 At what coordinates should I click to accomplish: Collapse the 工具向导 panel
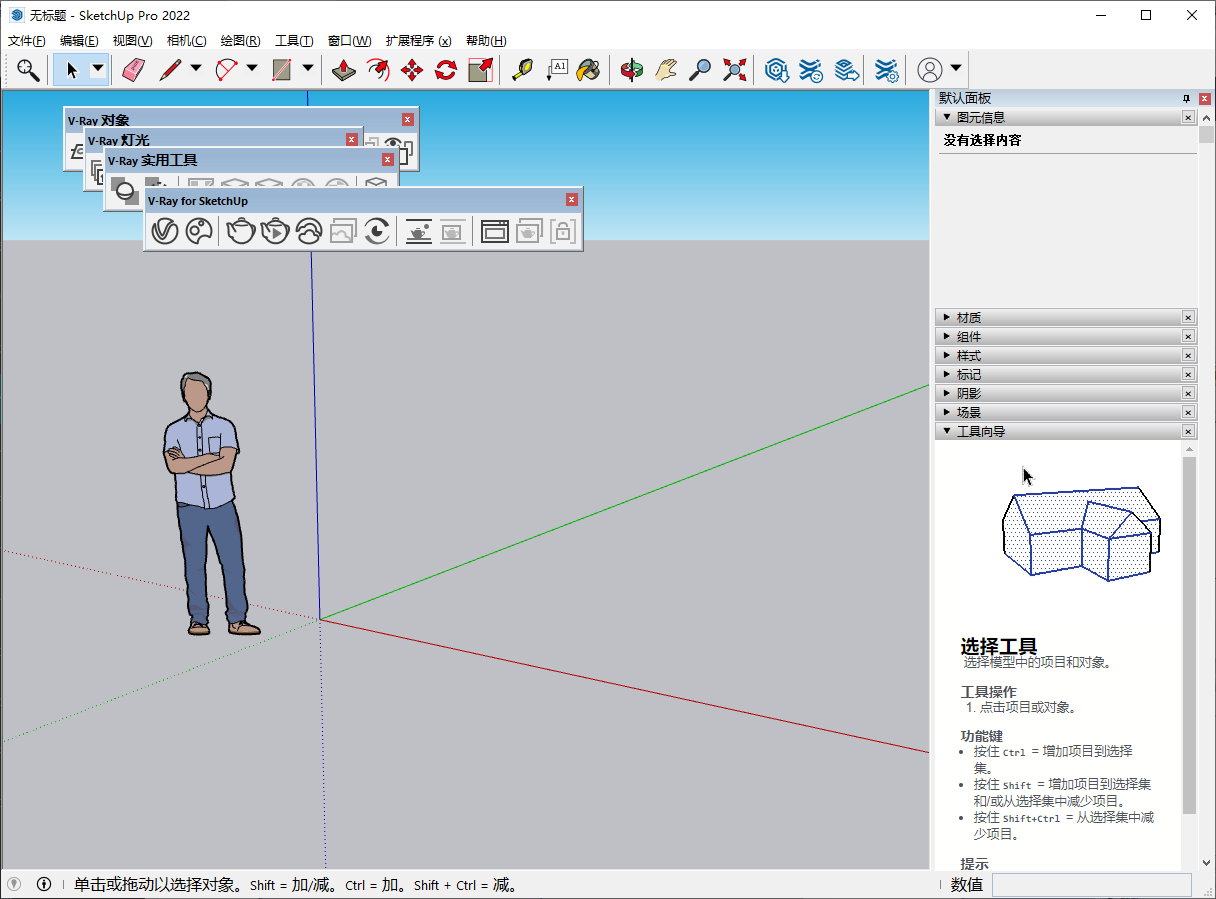point(947,430)
